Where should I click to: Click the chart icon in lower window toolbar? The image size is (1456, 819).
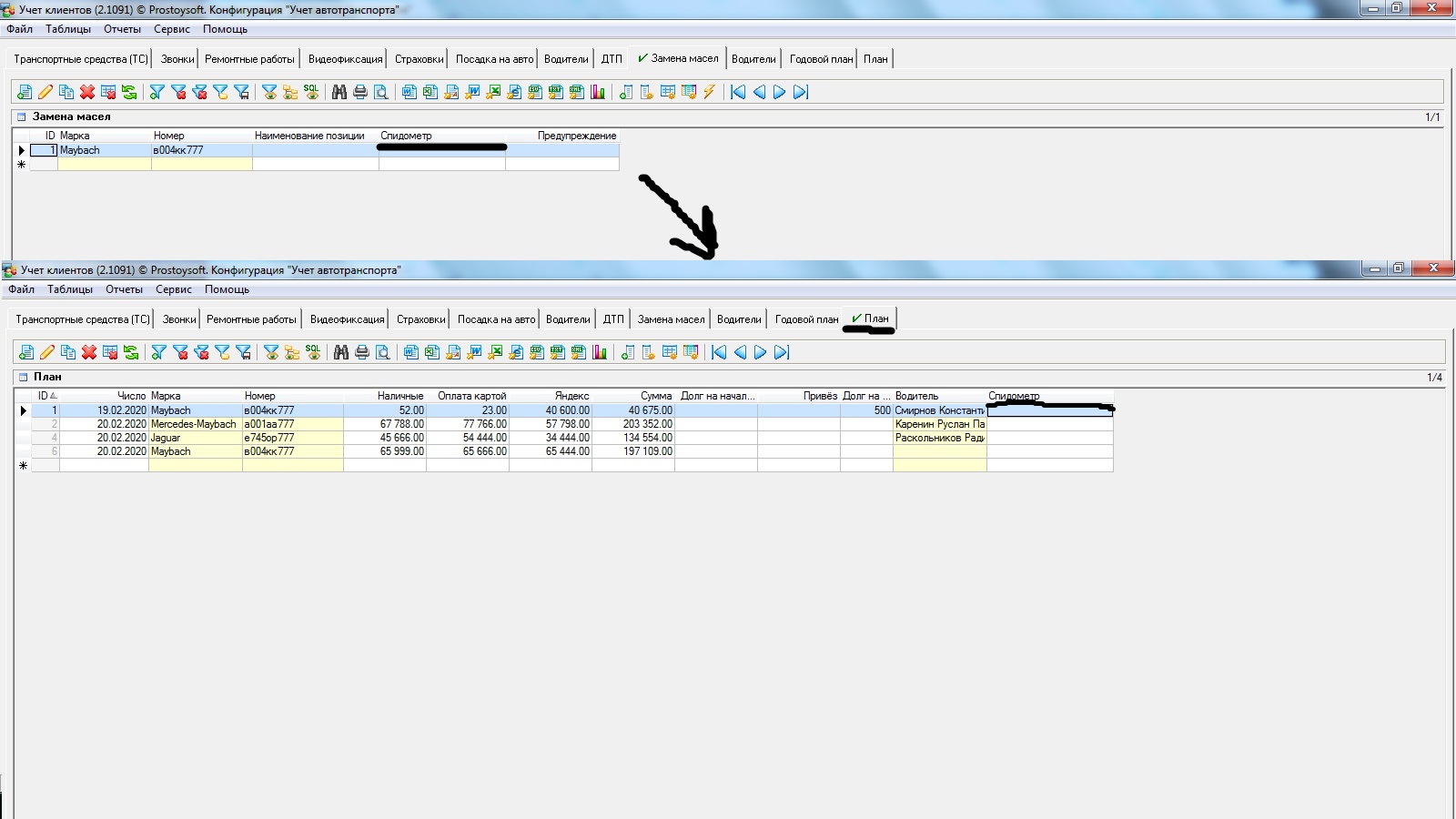600,352
